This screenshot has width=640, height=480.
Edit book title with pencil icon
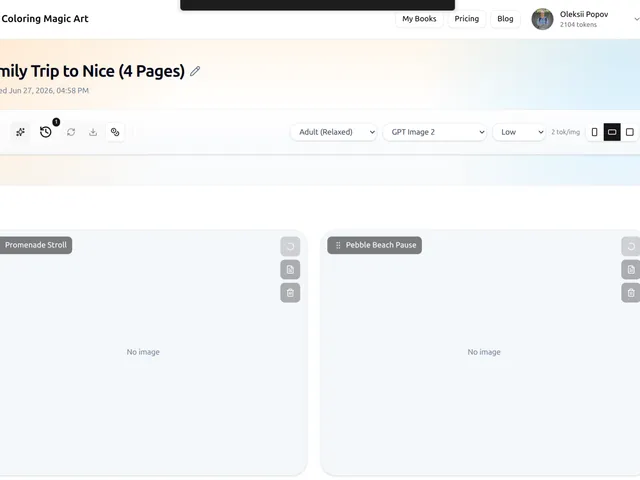click(195, 71)
